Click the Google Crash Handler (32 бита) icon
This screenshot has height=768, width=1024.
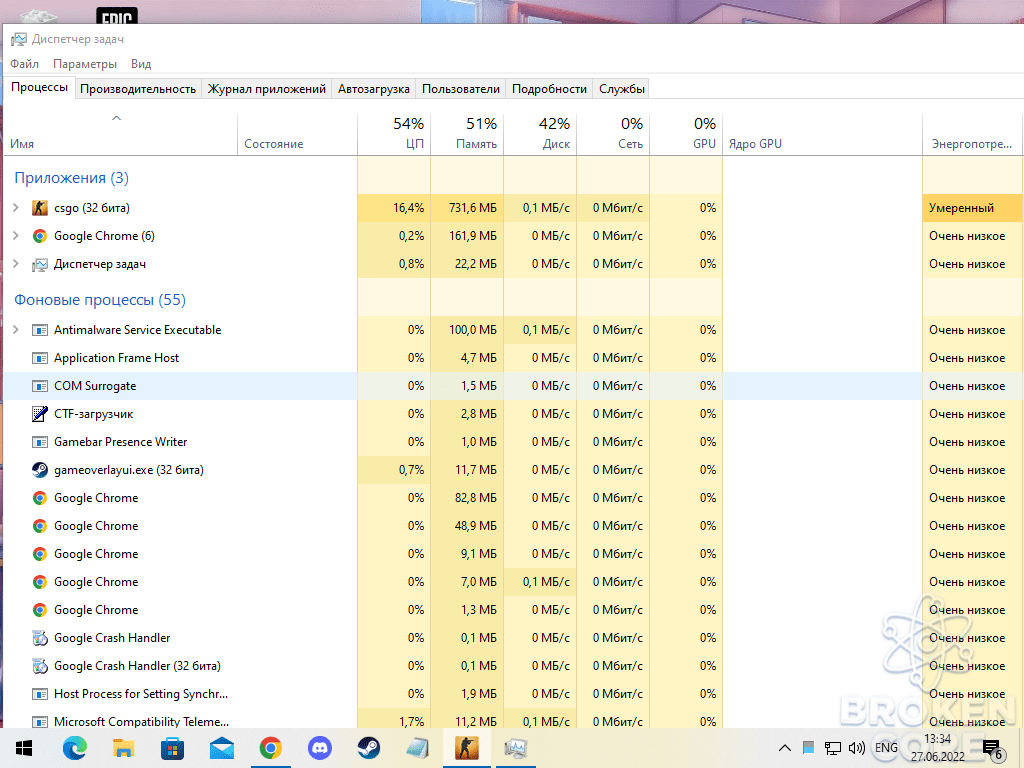[x=40, y=665]
